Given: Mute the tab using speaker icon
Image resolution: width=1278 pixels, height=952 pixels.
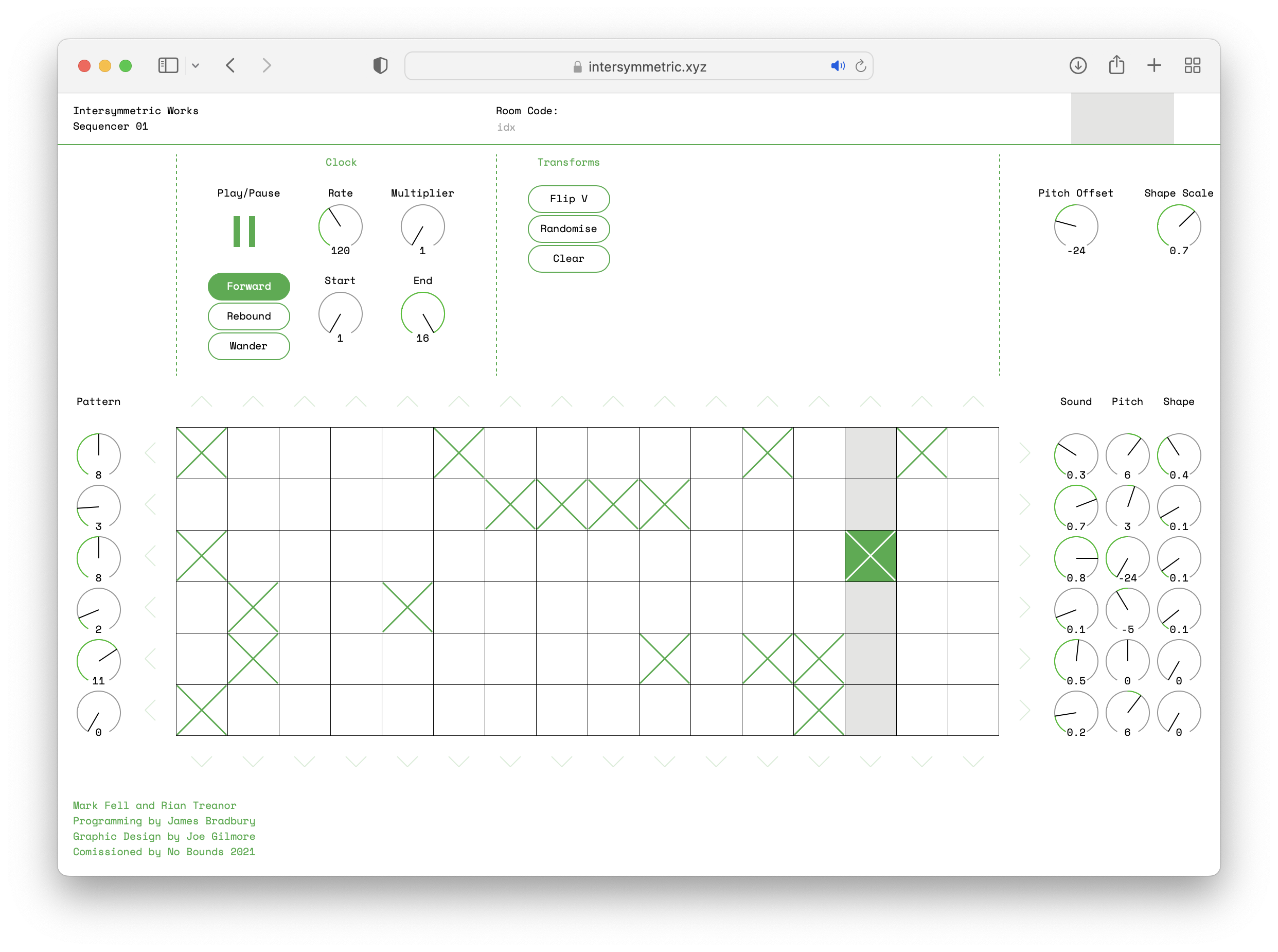Looking at the screenshot, I should 837,66.
